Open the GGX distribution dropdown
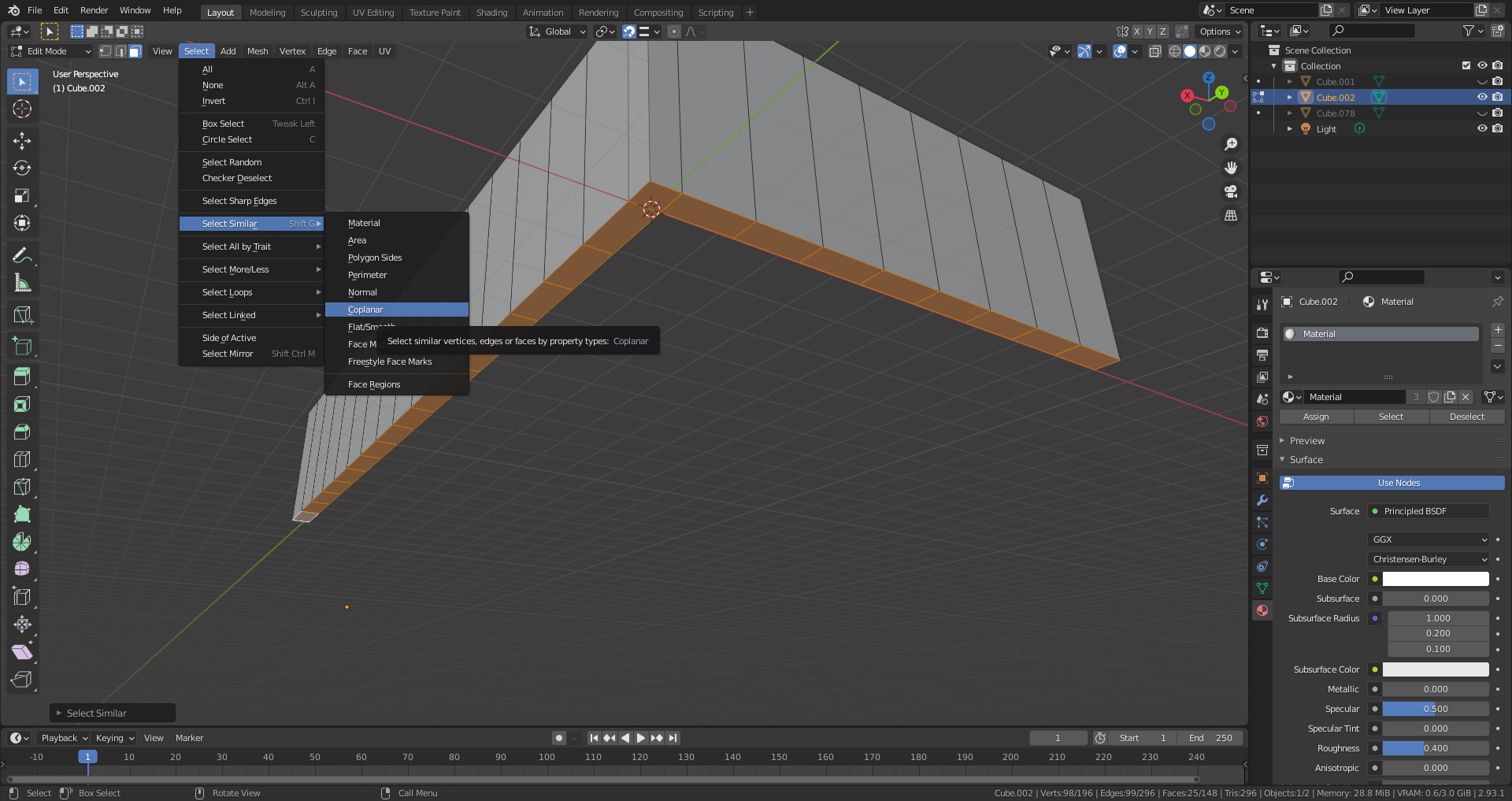1512x801 pixels. coord(1429,540)
